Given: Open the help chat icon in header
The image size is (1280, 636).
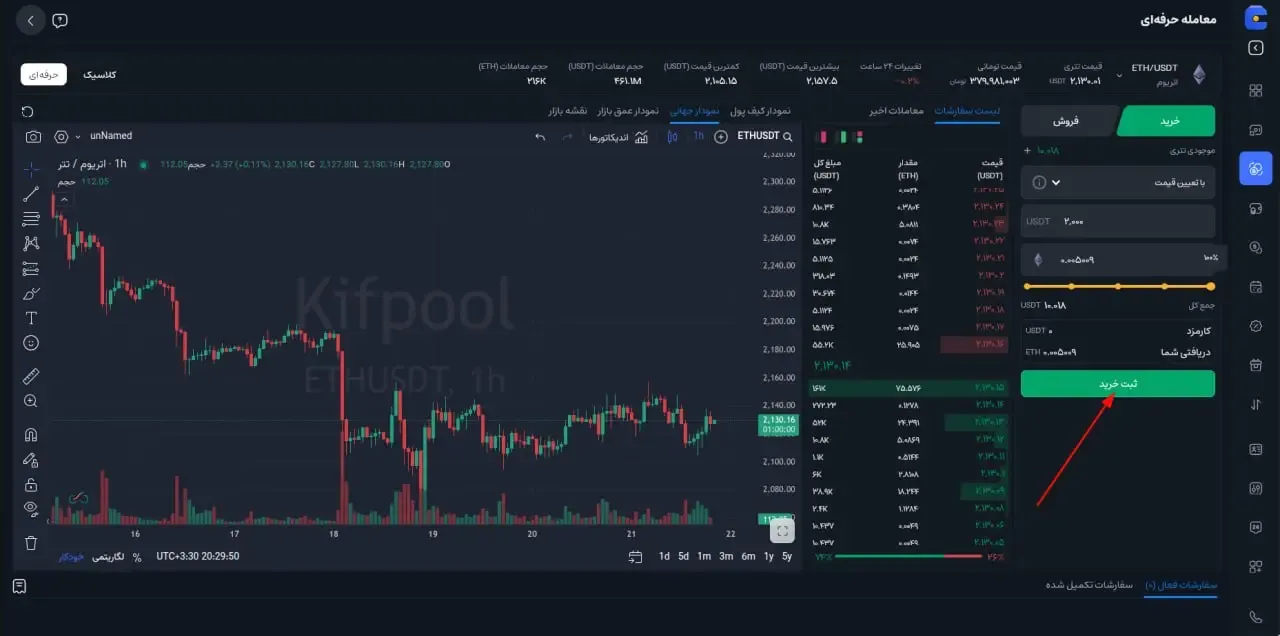Looking at the screenshot, I should click(60, 20).
